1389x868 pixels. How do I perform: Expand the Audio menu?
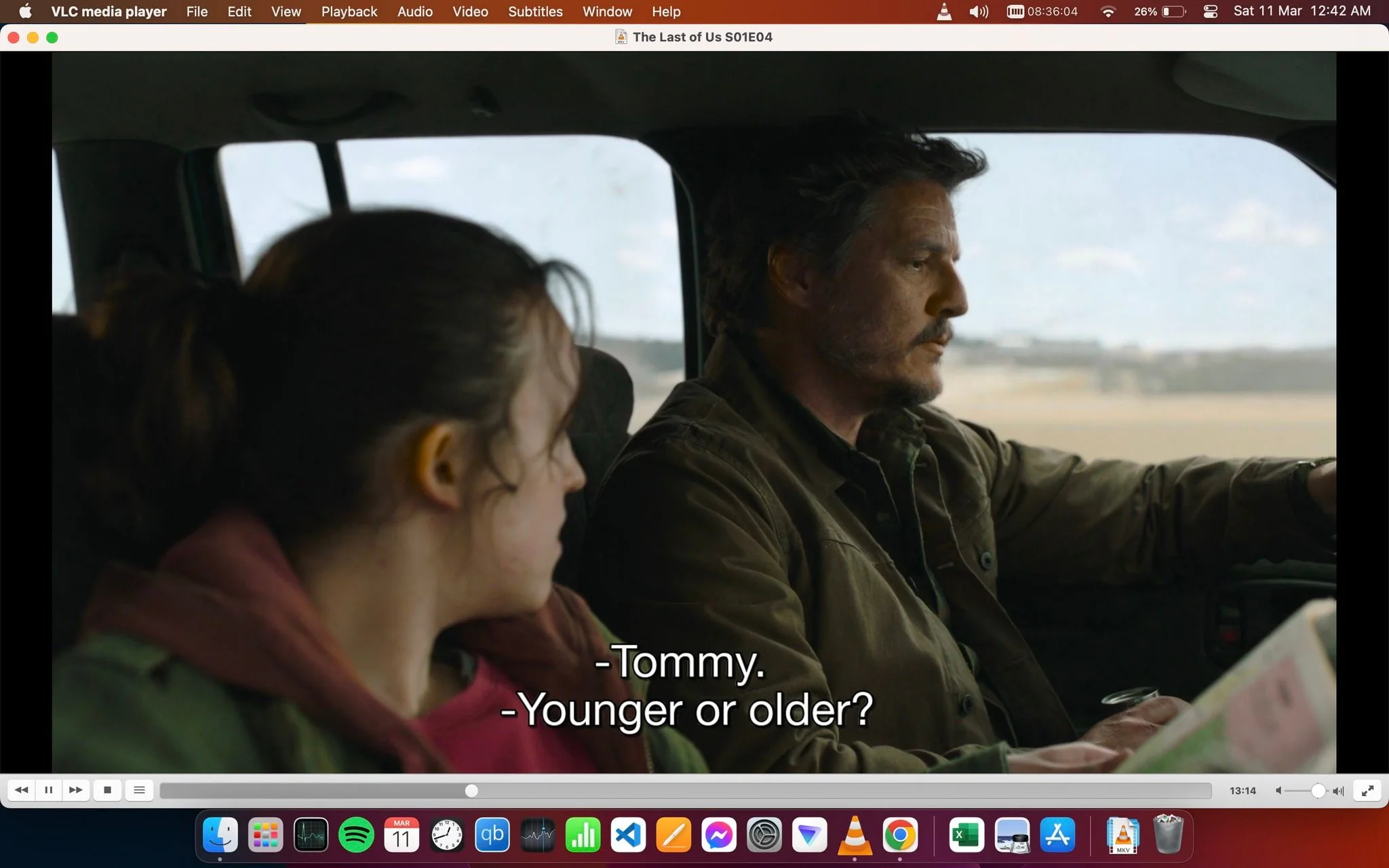[415, 12]
